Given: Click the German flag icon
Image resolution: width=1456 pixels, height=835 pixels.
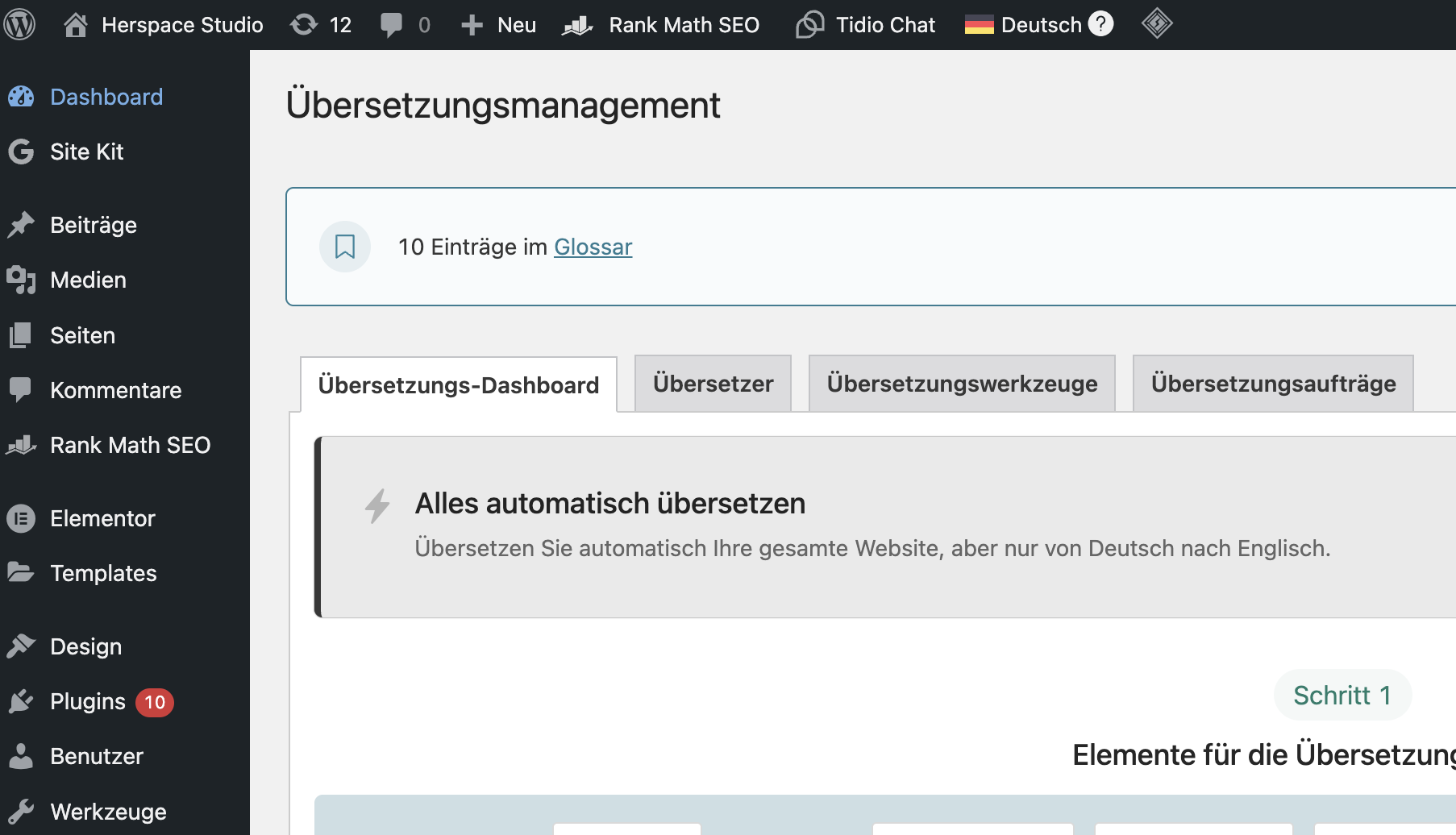Looking at the screenshot, I should pyautogui.click(x=979, y=25).
